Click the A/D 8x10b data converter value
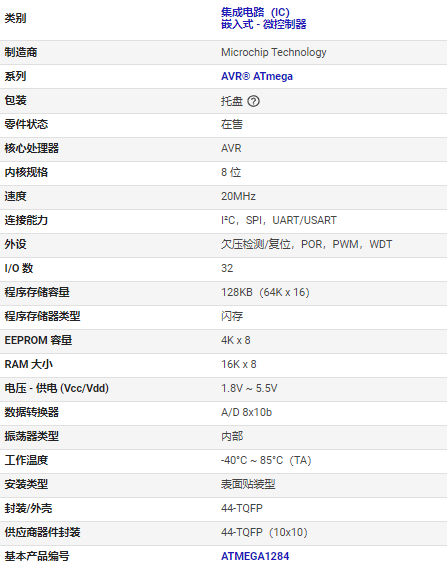The image size is (447, 569). (x=246, y=412)
